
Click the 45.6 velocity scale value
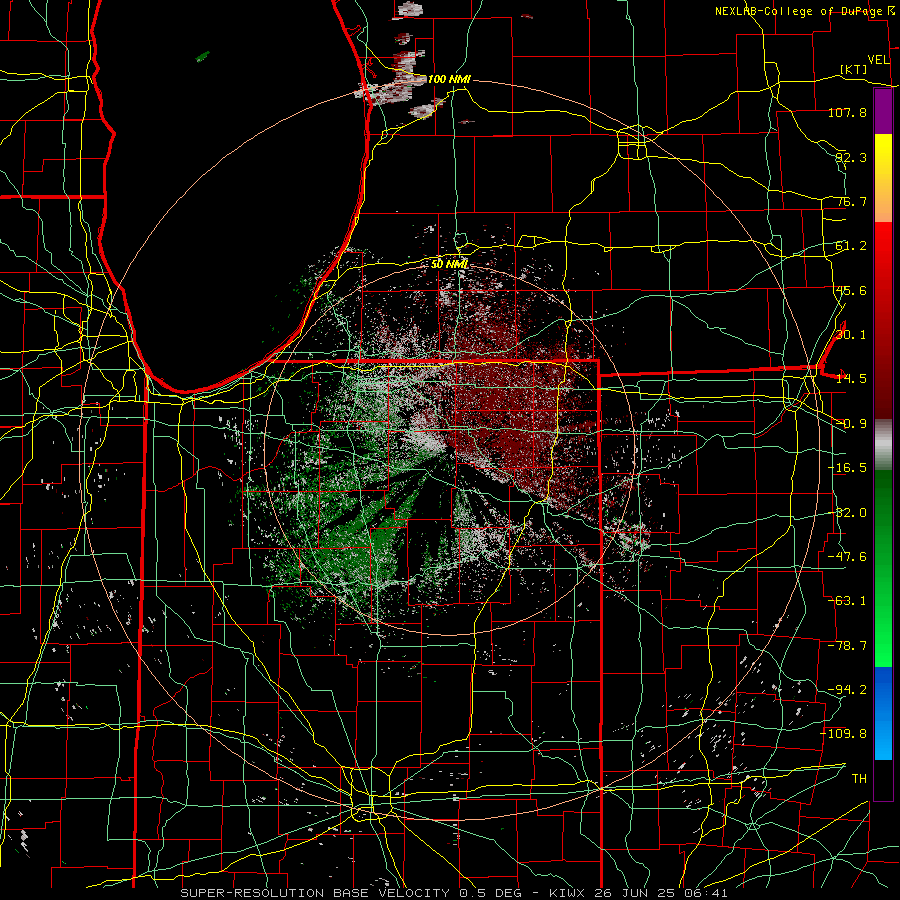[x=851, y=290]
